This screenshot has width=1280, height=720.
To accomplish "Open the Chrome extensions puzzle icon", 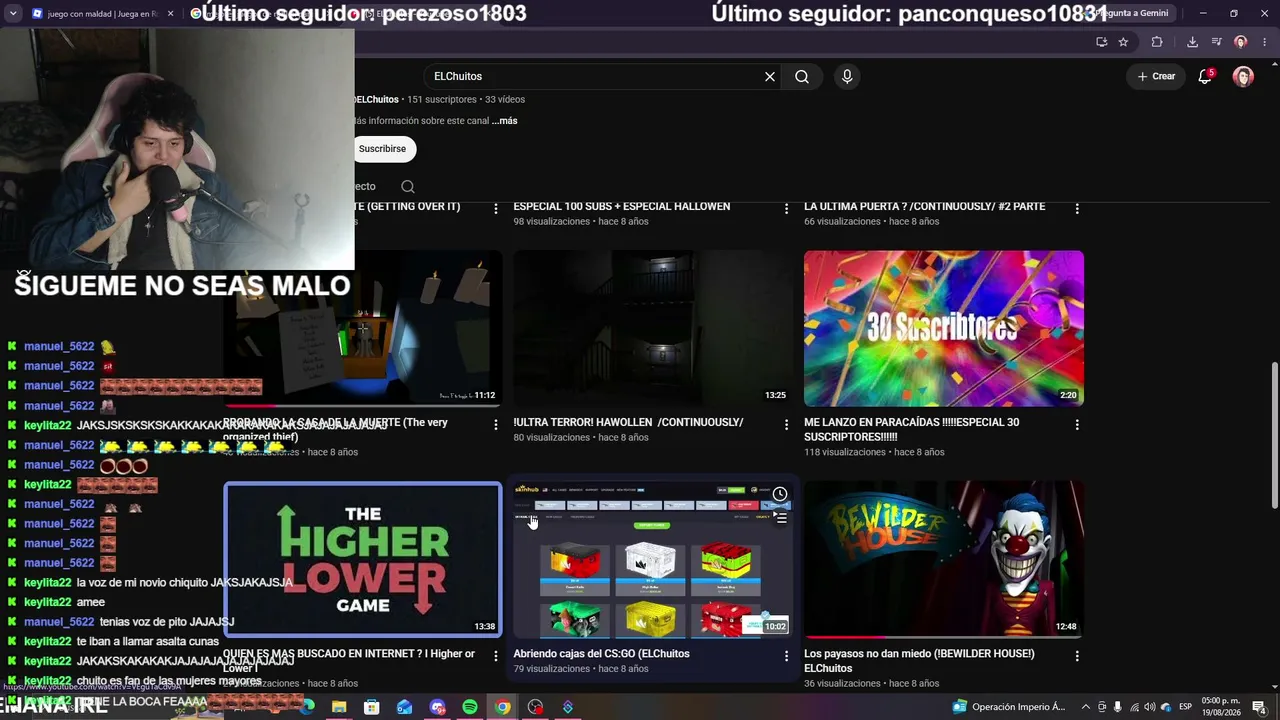I will pyautogui.click(x=1157, y=42).
